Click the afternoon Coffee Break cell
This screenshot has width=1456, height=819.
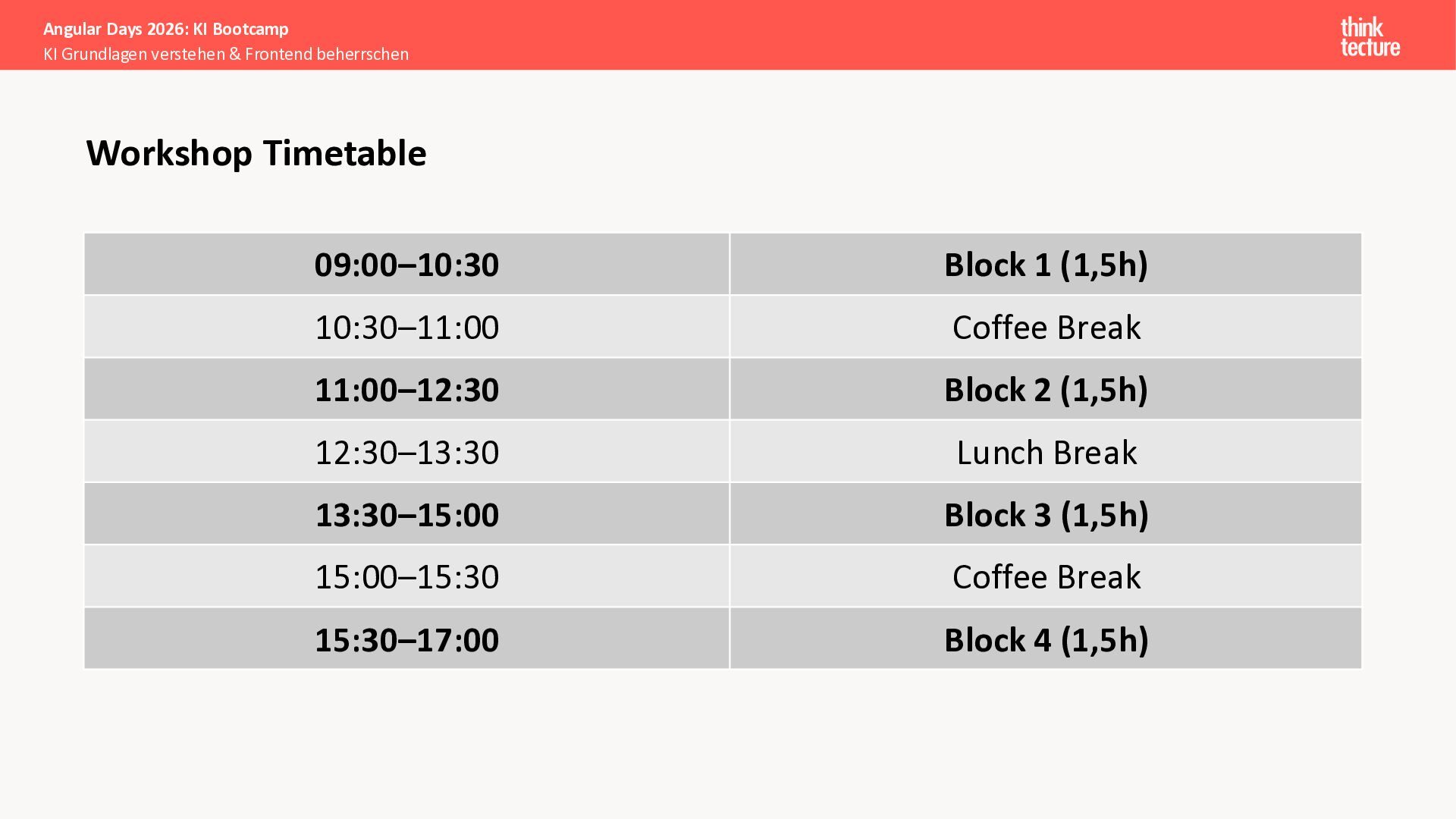pyautogui.click(x=1046, y=576)
